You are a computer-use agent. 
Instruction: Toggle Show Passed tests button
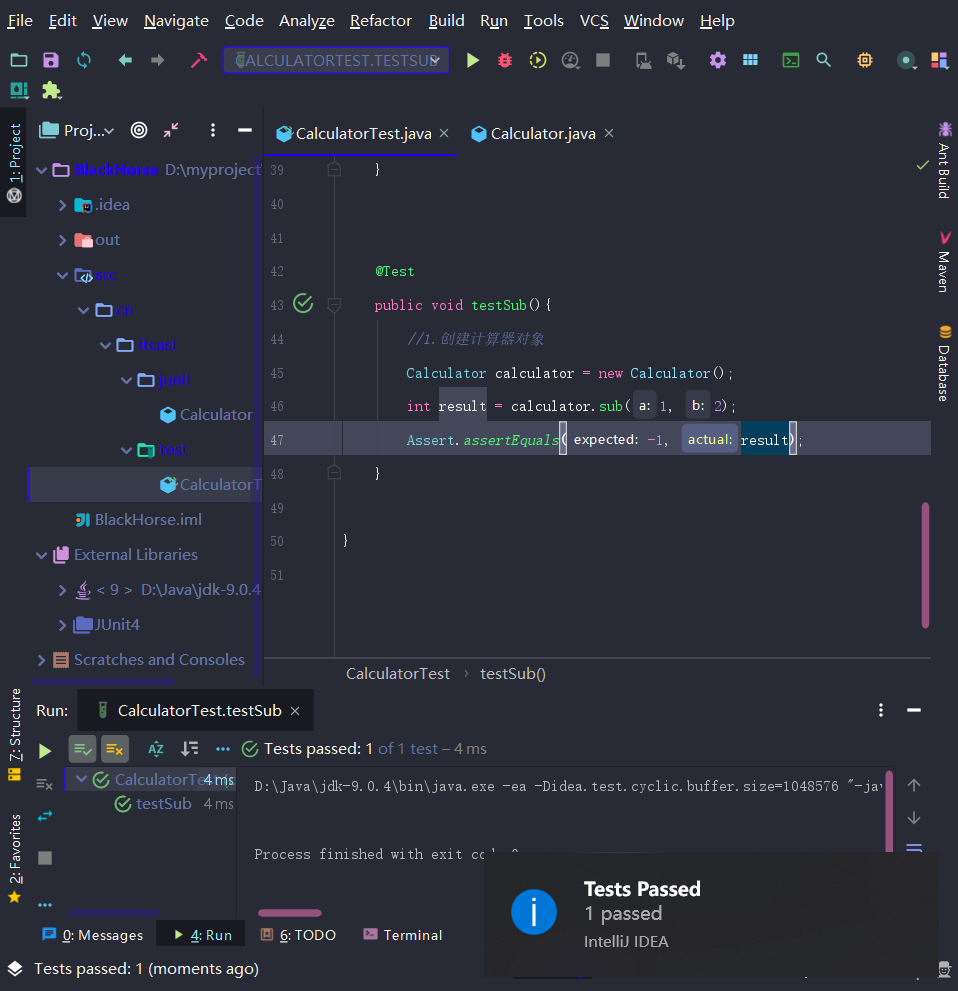tap(82, 749)
